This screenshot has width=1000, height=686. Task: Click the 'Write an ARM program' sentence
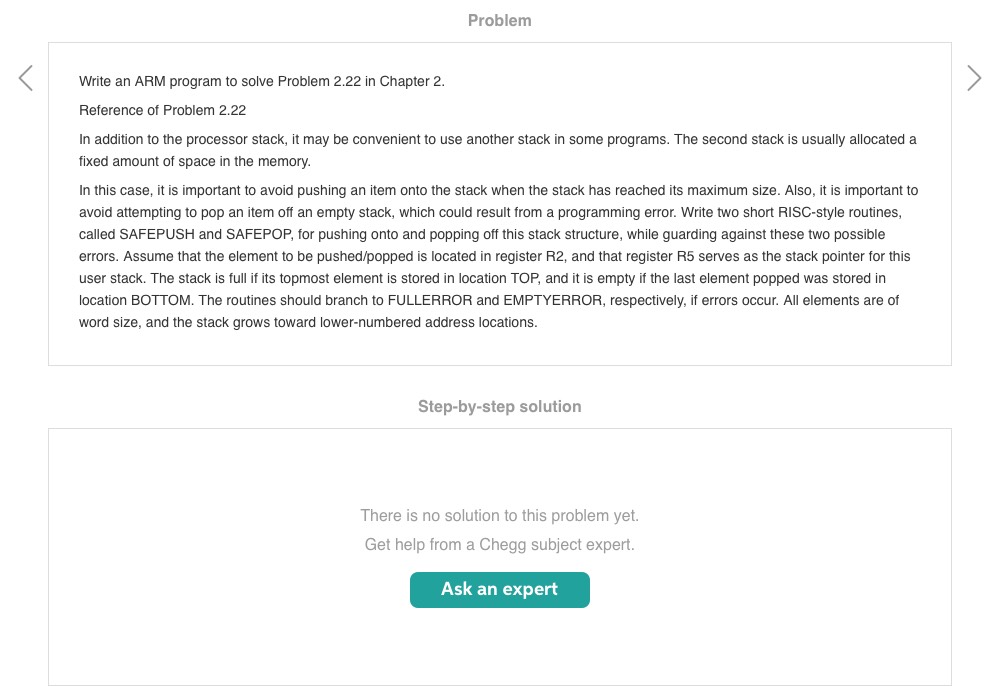point(262,81)
